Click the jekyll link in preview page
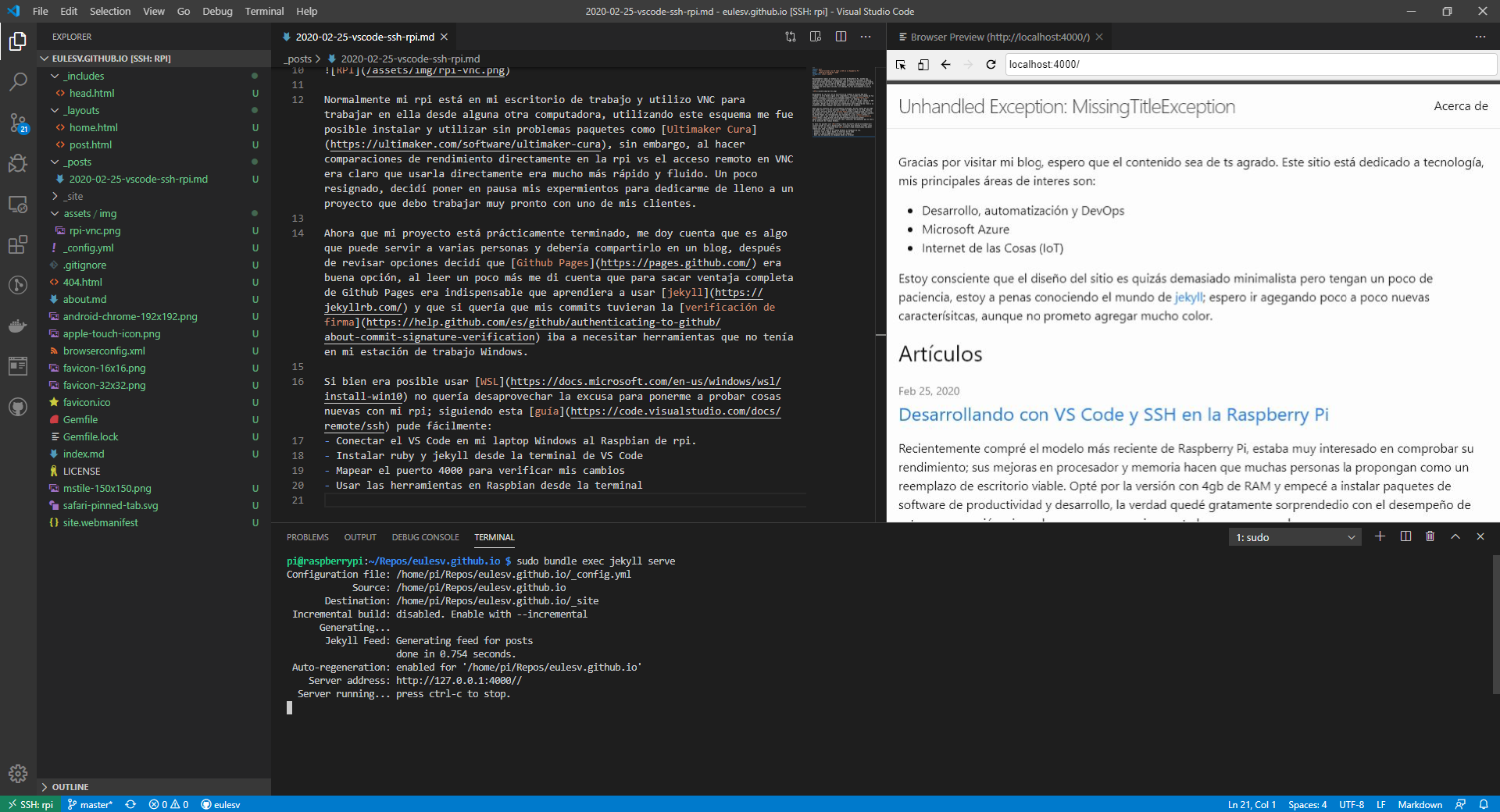Viewport: 1500px width, 812px height. [1188, 297]
